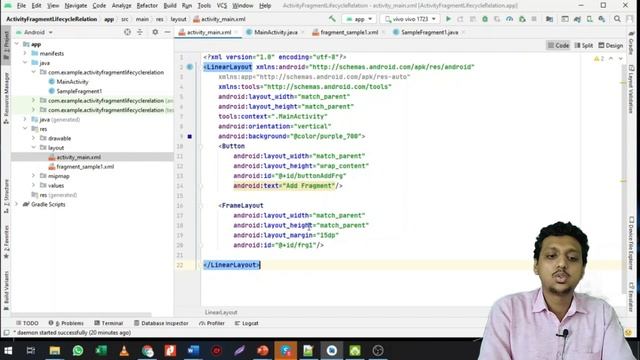Switch editor to Design view
The width and height of the screenshot is (640, 360).
[x=611, y=45]
